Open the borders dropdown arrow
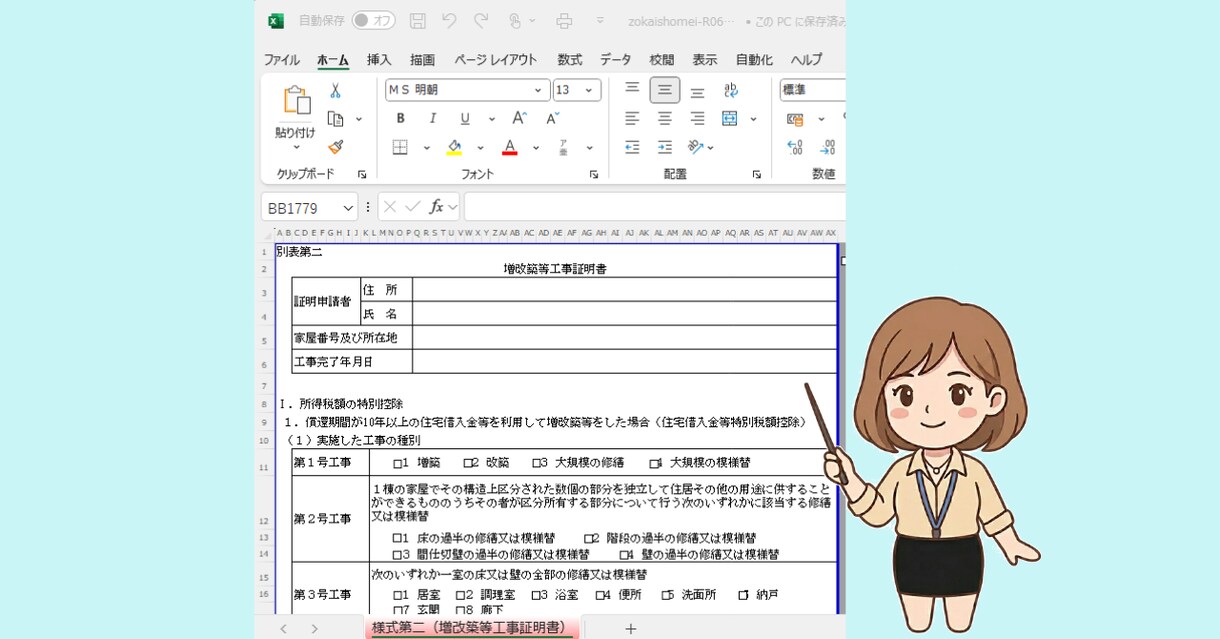1220x639 pixels. tap(427, 147)
